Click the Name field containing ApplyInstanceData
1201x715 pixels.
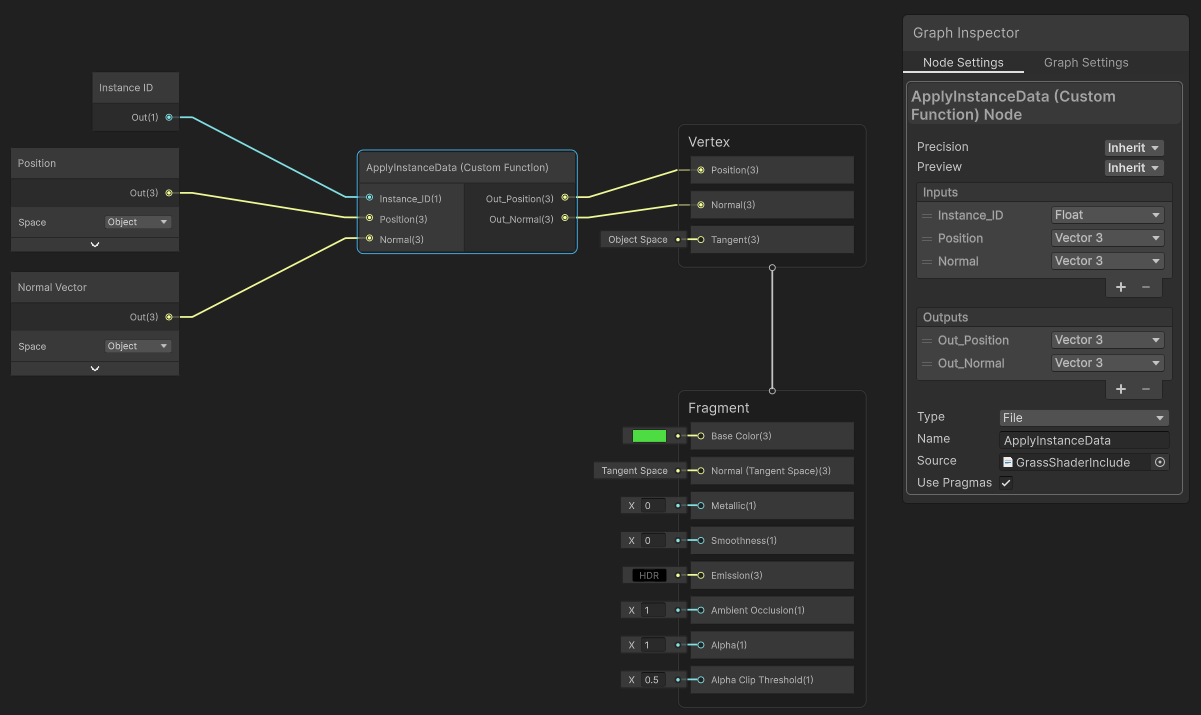pyautogui.click(x=1083, y=440)
